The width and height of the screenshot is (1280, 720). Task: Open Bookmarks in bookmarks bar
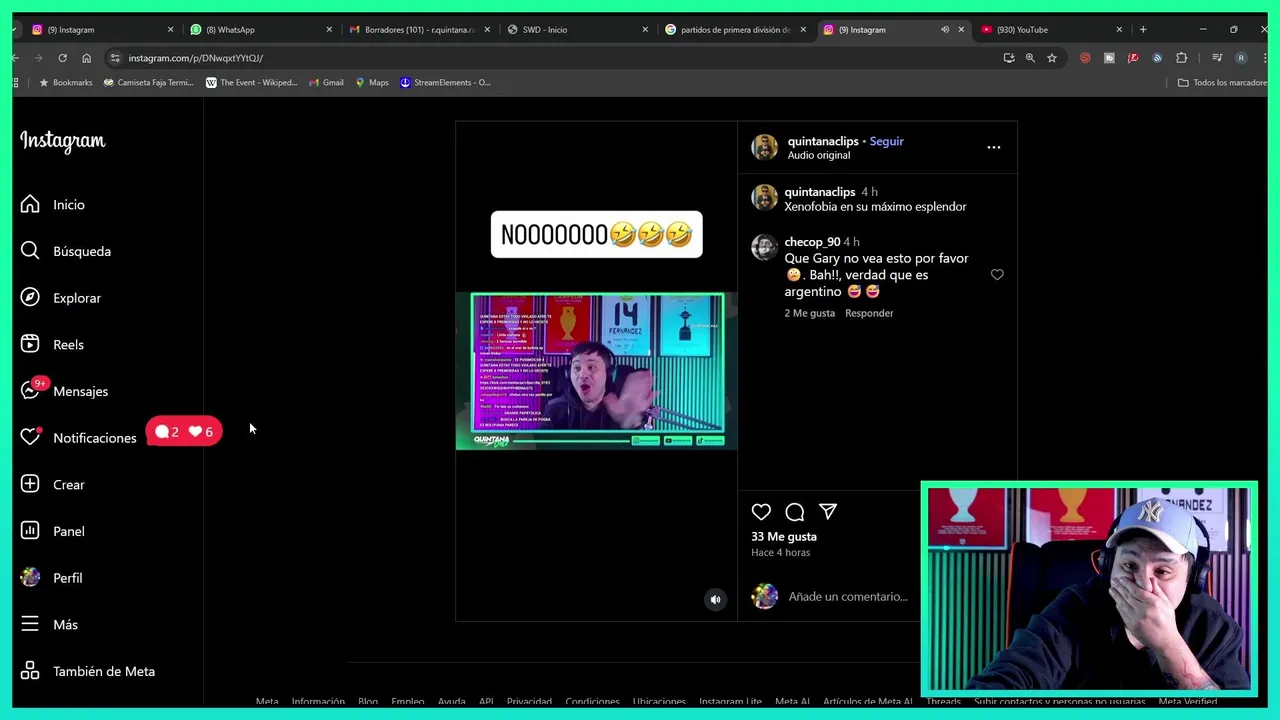[x=66, y=83]
